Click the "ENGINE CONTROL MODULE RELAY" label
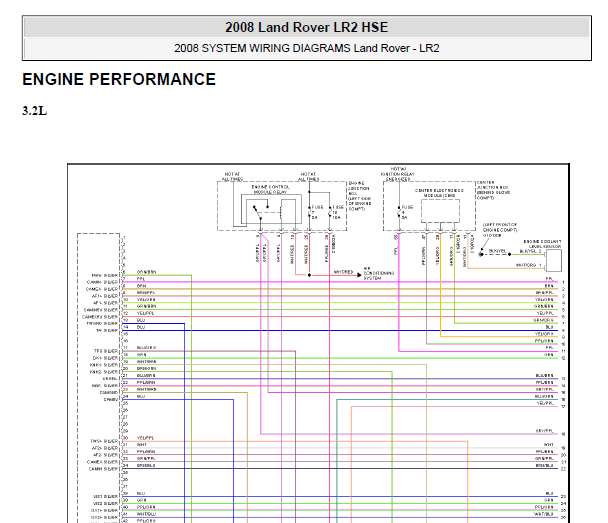The width and height of the screenshot is (608, 523). click(270, 189)
